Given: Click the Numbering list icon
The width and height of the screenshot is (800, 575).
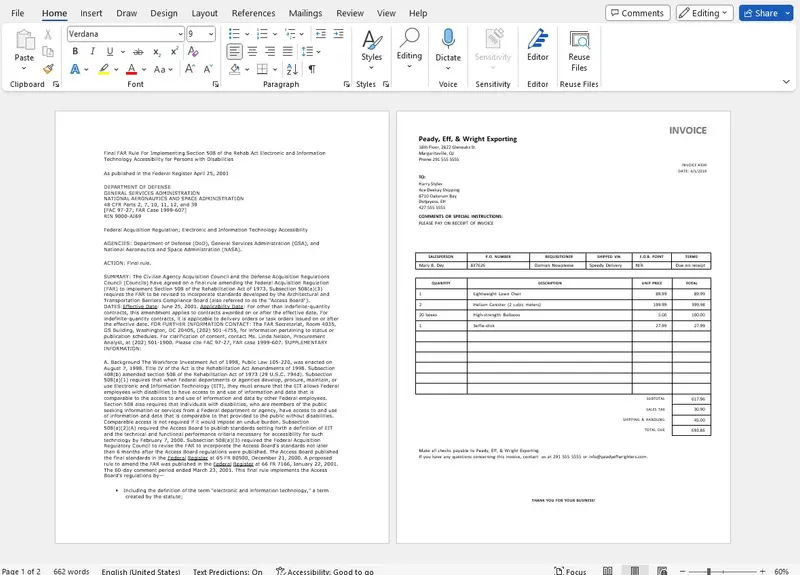Looking at the screenshot, I should coord(262,34).
